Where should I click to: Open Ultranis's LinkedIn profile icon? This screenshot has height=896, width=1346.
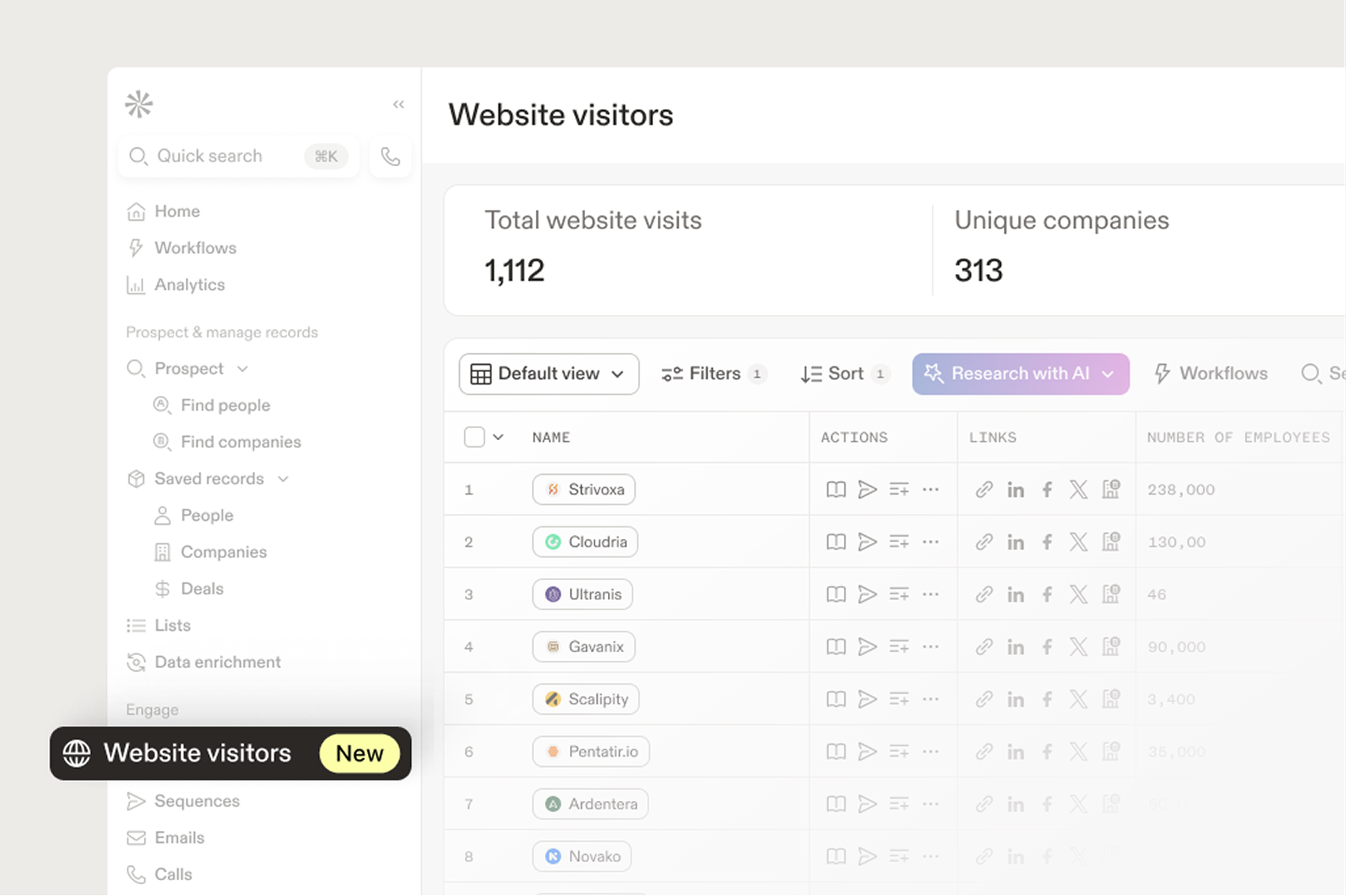pos(1016,594)
